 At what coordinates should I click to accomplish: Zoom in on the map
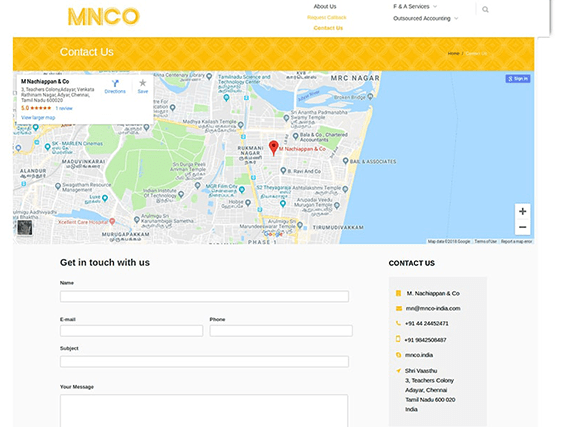[522, 212]
